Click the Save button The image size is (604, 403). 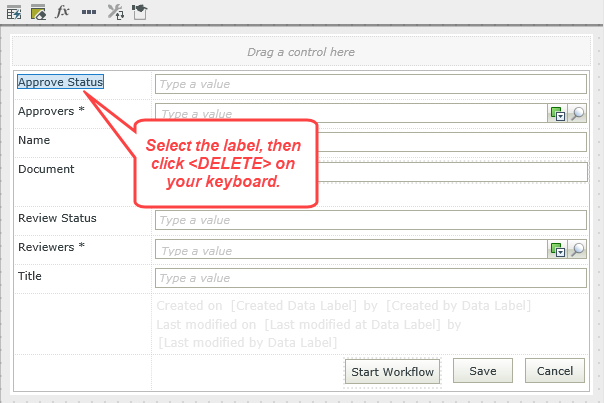coord(483,371)
